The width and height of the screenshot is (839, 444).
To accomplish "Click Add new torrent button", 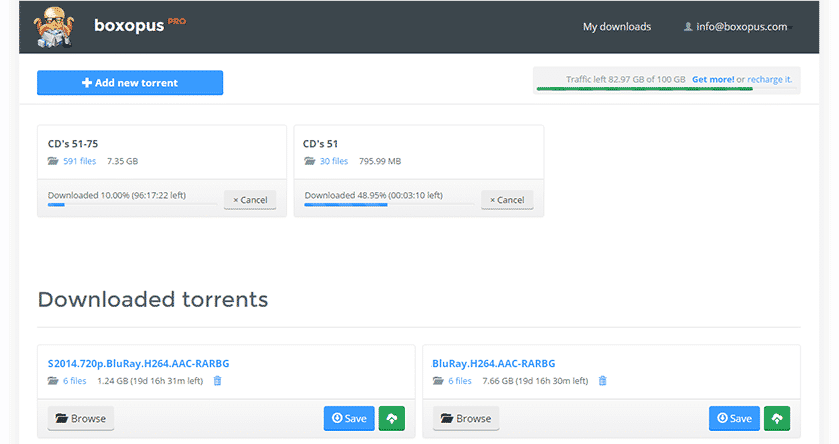I will tap(130, 82).
